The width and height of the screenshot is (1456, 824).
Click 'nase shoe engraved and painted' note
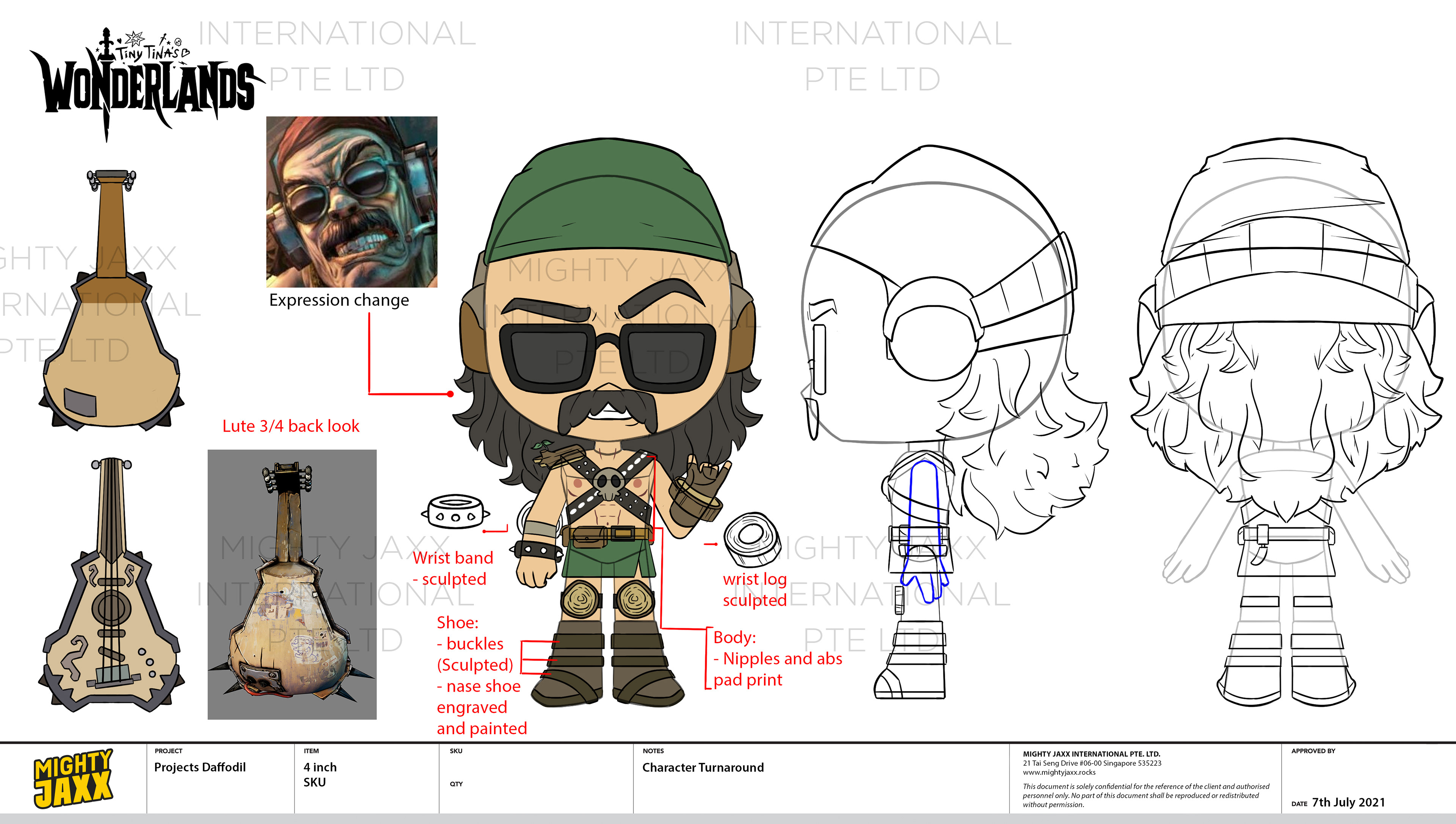tap(482, 707)
